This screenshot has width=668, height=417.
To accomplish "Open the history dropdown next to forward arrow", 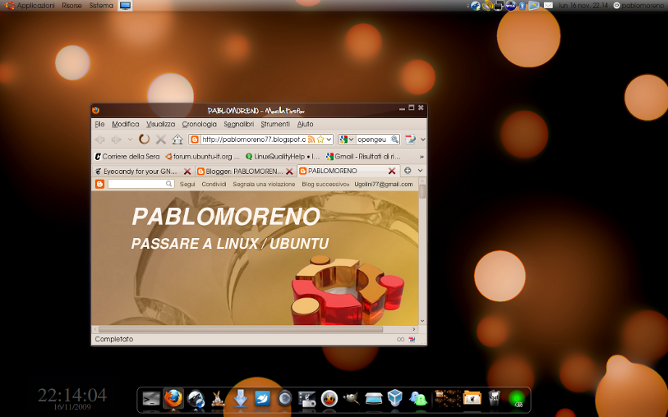I will click(130, 139).
